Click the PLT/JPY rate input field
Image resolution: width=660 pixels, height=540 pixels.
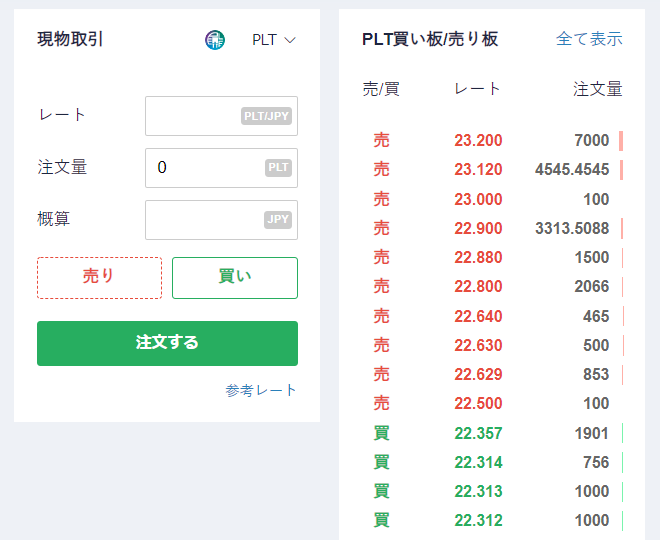221,116
